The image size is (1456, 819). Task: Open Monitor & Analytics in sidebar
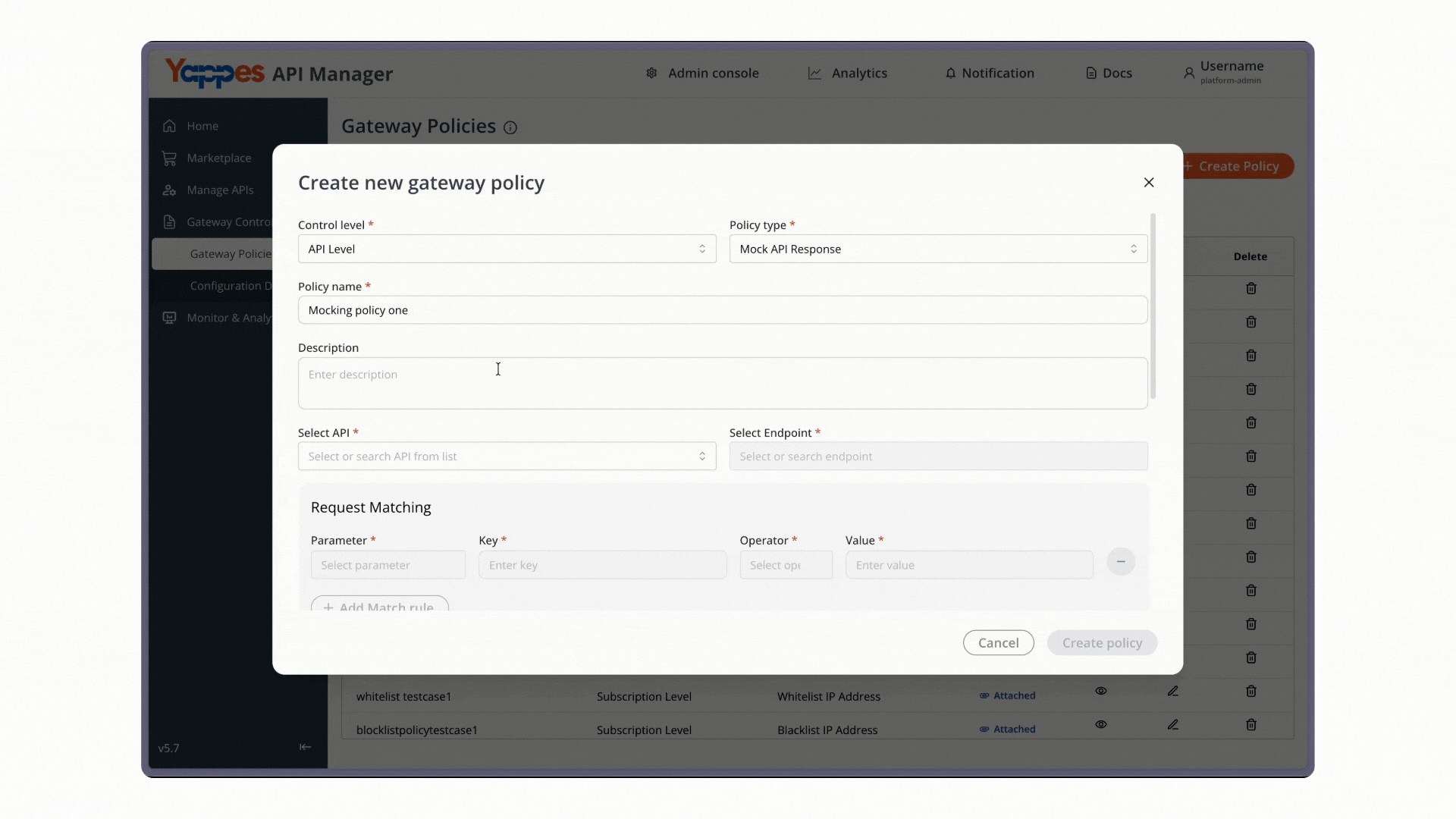tap(216, 318)
